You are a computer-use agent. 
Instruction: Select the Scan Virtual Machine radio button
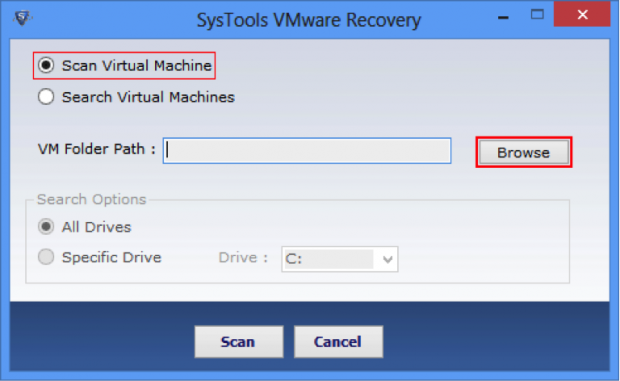pos(46,65)
